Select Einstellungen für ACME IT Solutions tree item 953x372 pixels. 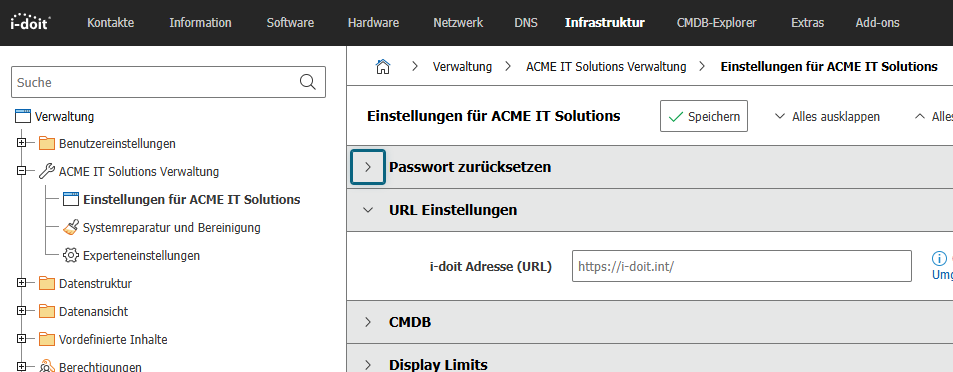[x=191, y=199]
